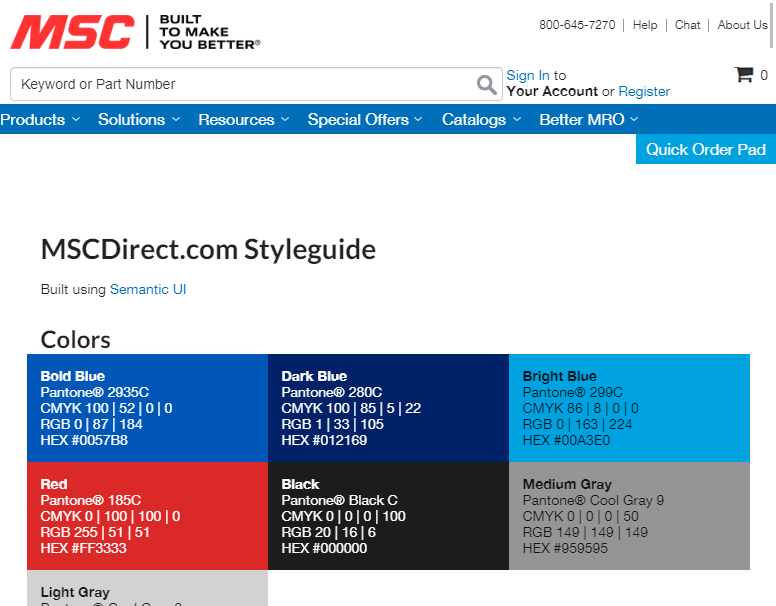Click the search magnifier icon
The width and height of the screenshot is (776, 606).
486,85
